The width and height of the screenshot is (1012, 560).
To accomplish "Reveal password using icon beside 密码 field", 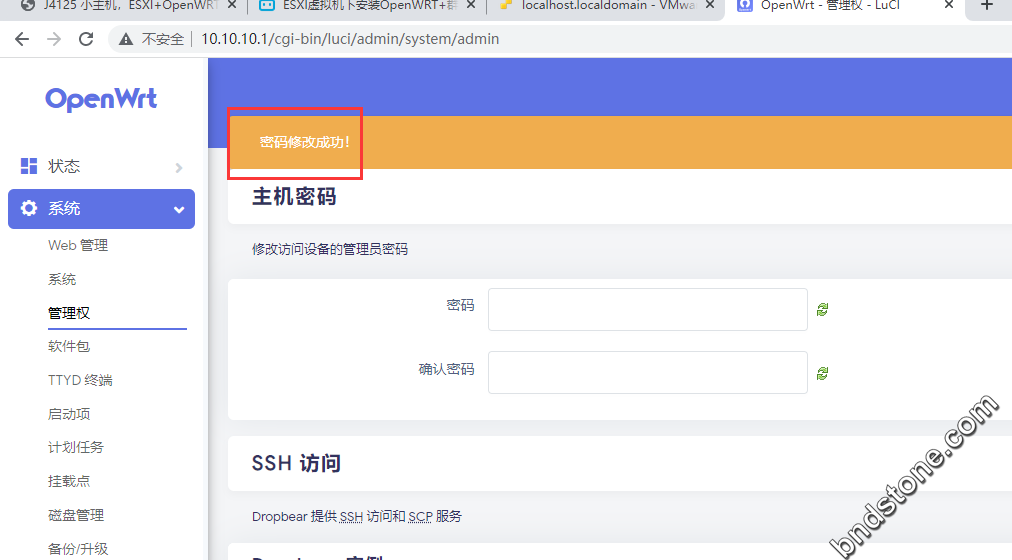I will pyautogui.click(x=822, y=310).
